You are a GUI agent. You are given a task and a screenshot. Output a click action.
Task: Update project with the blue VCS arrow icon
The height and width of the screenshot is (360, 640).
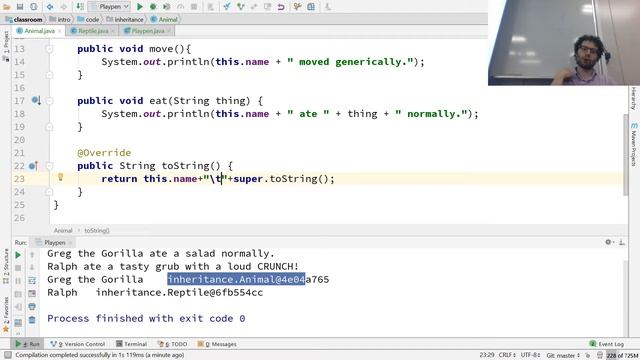click(x=227, y=7)
